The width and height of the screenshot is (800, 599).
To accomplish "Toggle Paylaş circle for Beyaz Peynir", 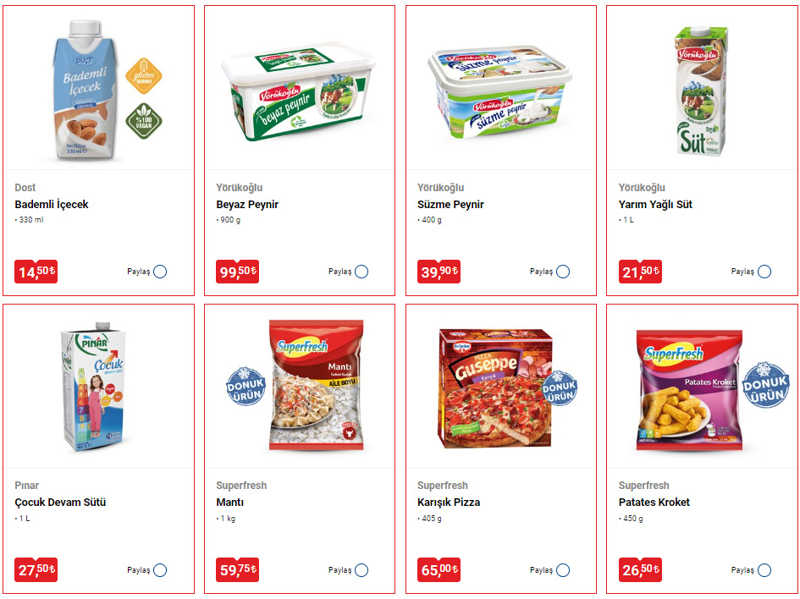I will [x=362, y=271].
